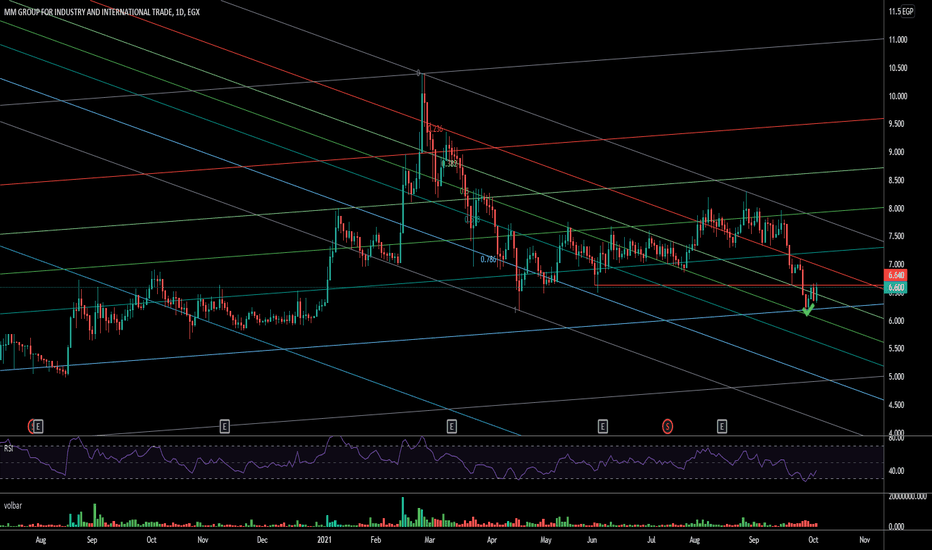Click the Mar label on the time axis

click(429, 540)
